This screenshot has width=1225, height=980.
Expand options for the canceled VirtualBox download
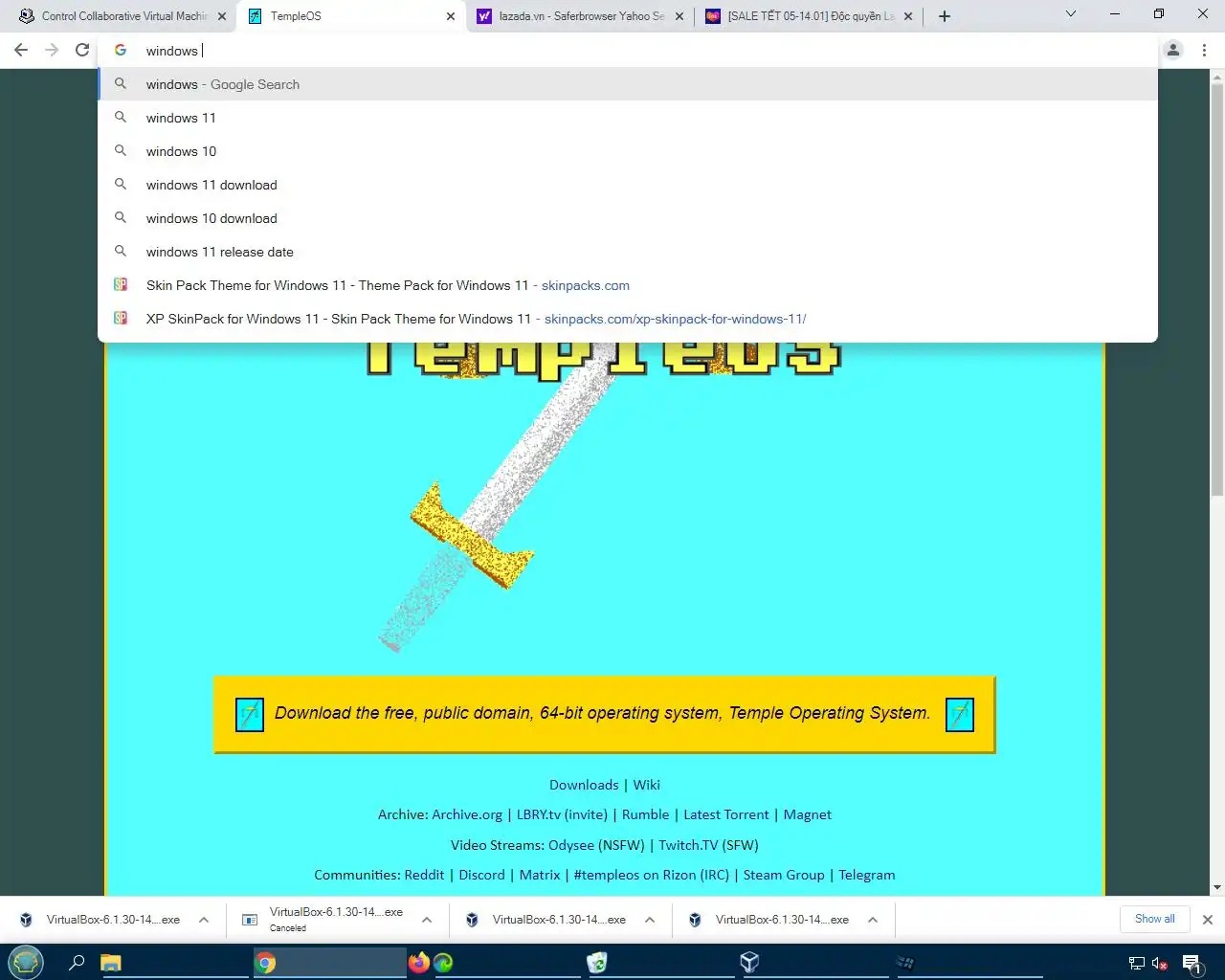tap(427, 920)
